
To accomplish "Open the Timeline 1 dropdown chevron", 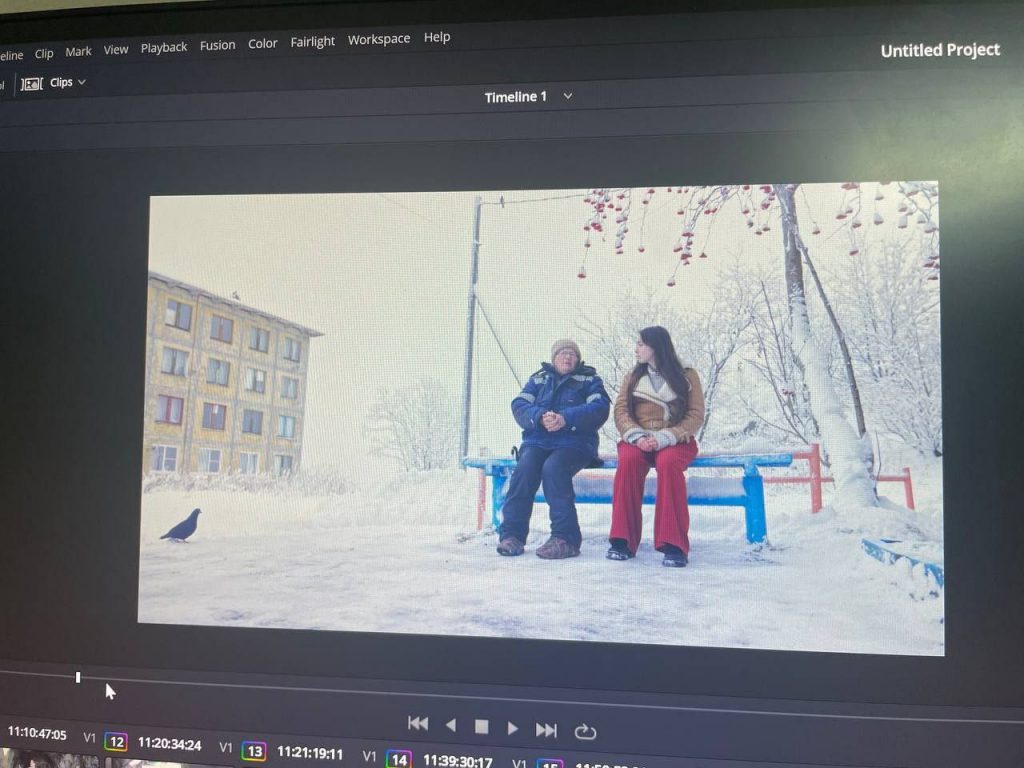I will point(568,96).
